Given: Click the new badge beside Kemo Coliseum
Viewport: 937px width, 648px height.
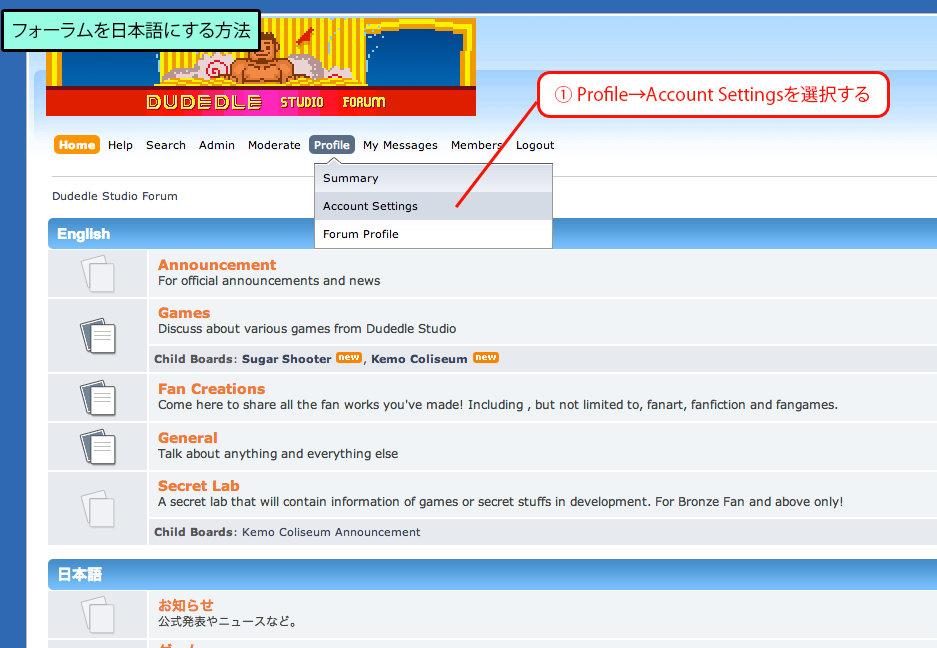Looking at the screenshot, I should click(x=486, y=357).
